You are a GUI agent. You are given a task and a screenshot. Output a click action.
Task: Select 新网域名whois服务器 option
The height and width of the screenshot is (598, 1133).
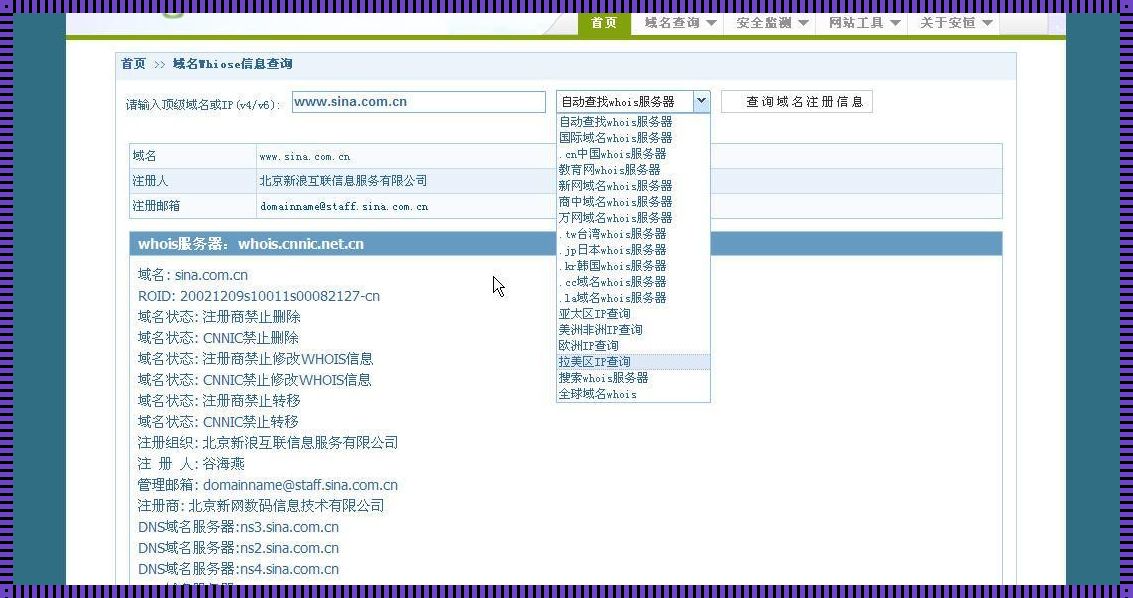click(633, 186)
